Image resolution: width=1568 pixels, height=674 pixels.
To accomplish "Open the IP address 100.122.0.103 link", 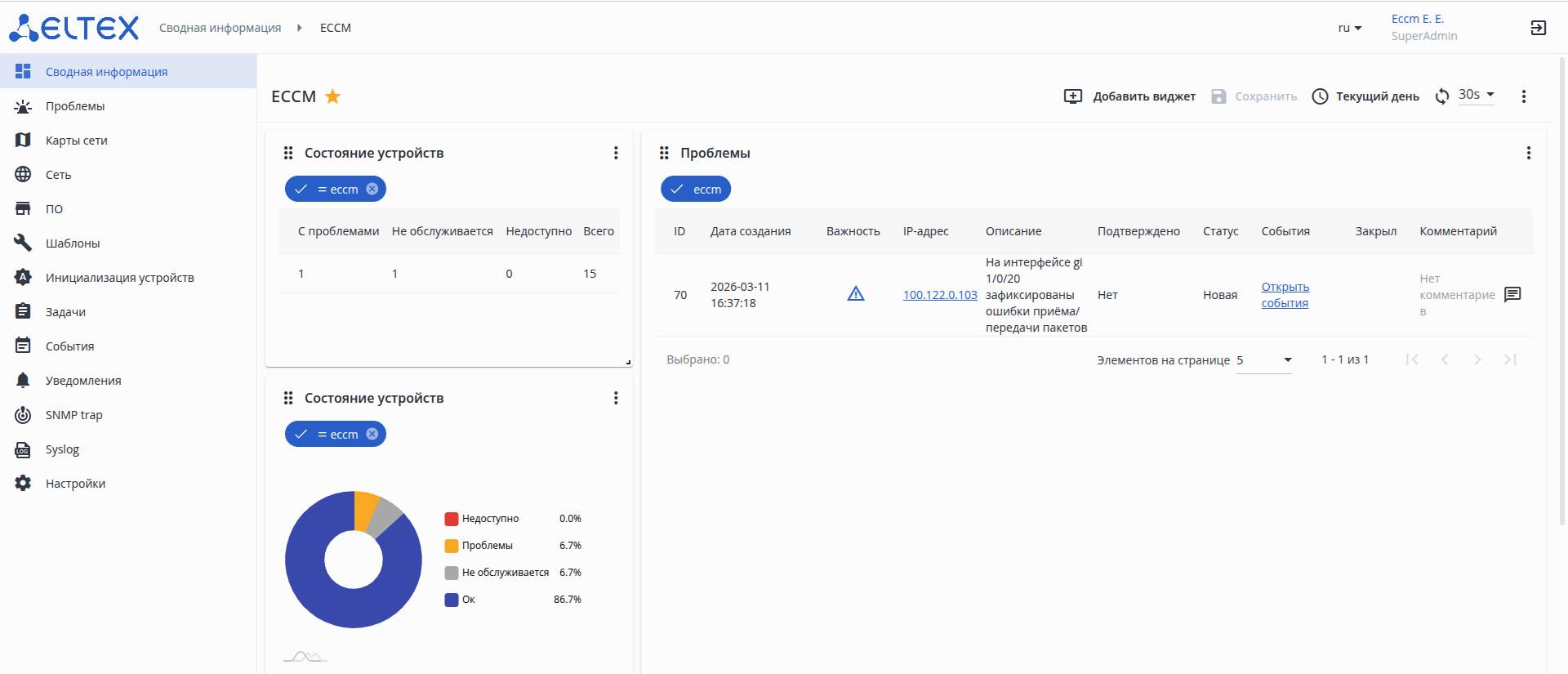I will point(939,295).
